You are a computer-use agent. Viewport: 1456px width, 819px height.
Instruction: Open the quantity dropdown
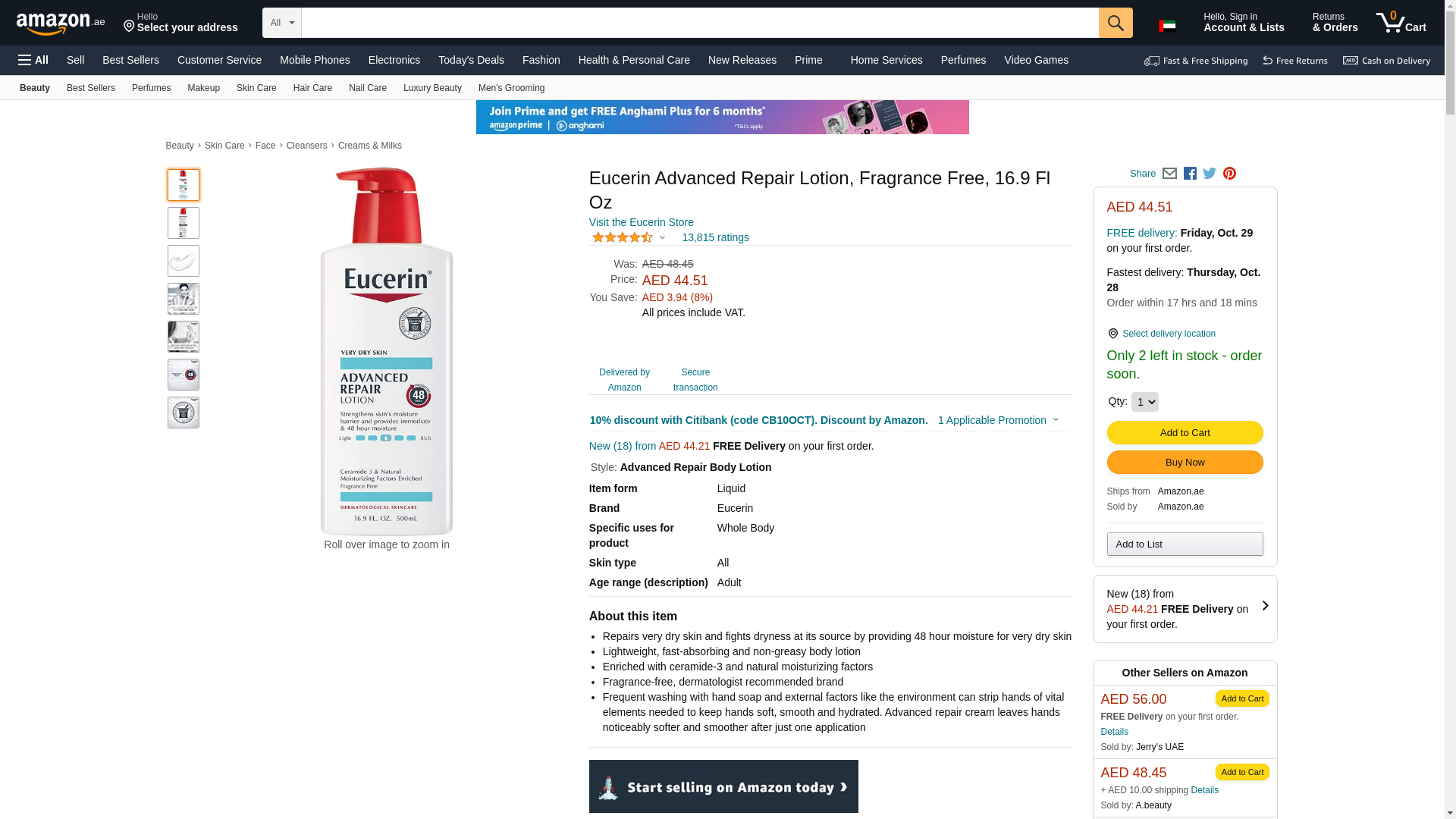pyautogui.click(x=1144, y=402)
